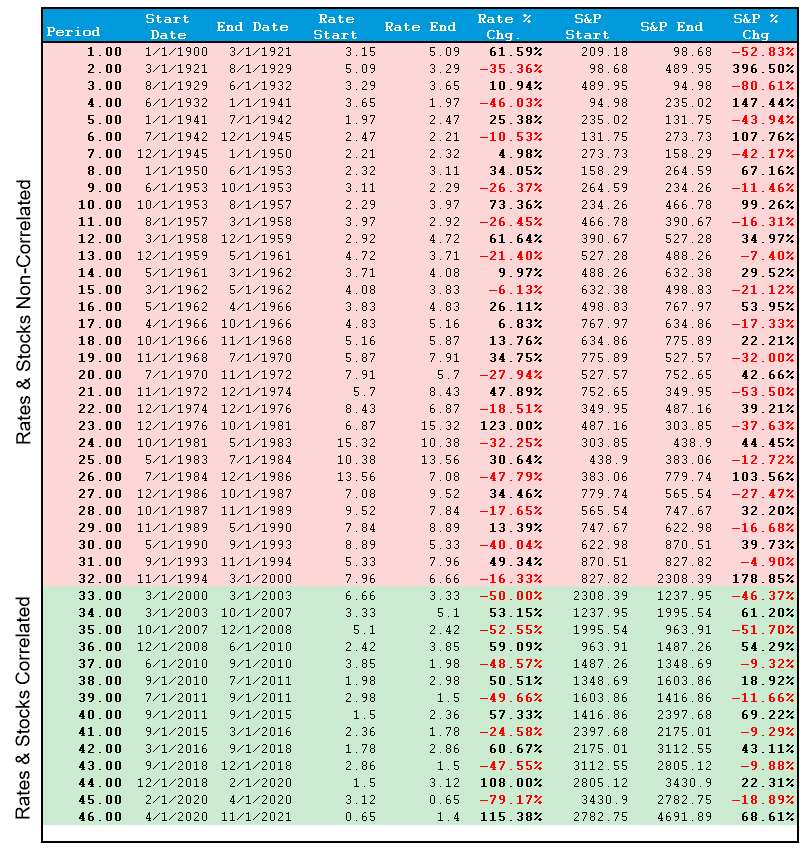
Task: Select the Rates & Stocks Non-Correlated label
Action: [23, 312]
